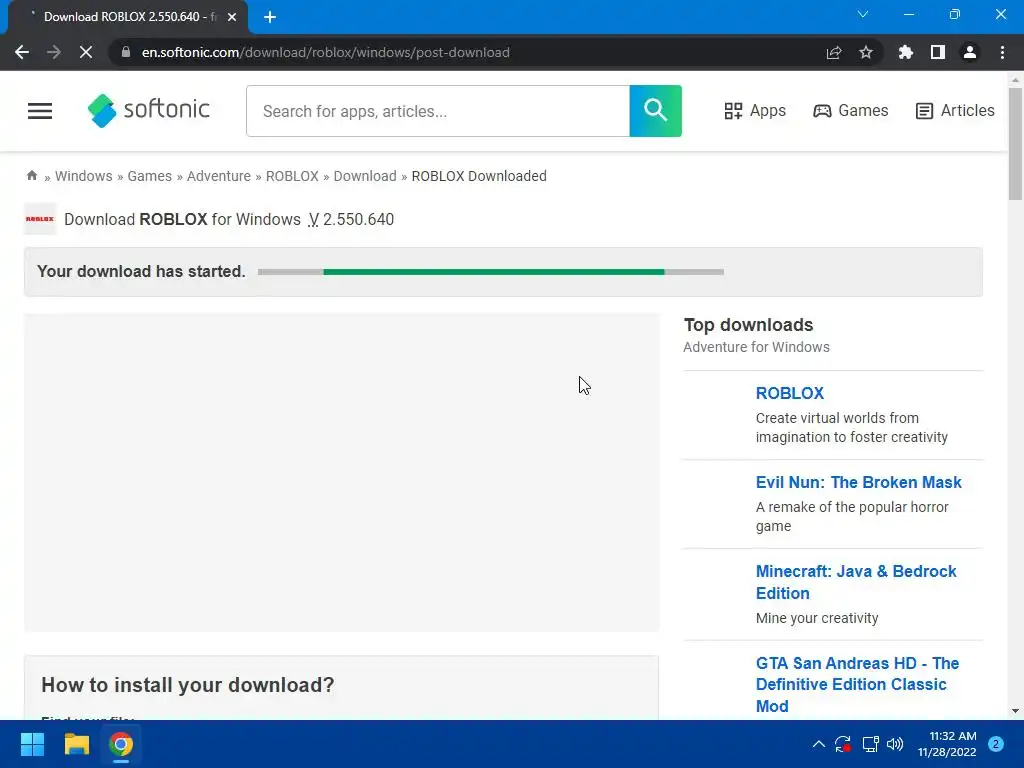Open Minecraft: Java & Bedrock Edition

pos(856,582)
